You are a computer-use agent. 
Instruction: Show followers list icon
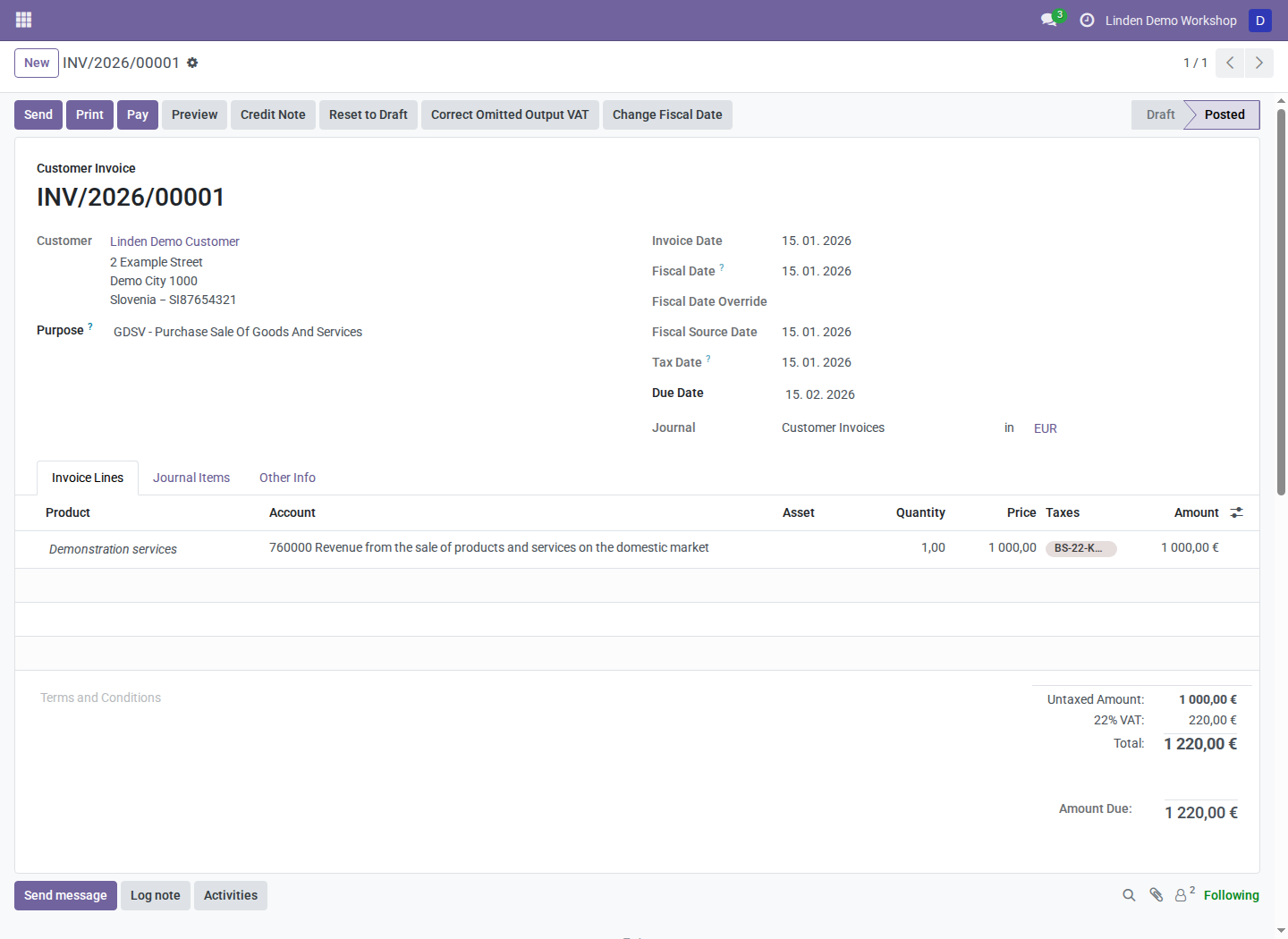coord(1184,894)
